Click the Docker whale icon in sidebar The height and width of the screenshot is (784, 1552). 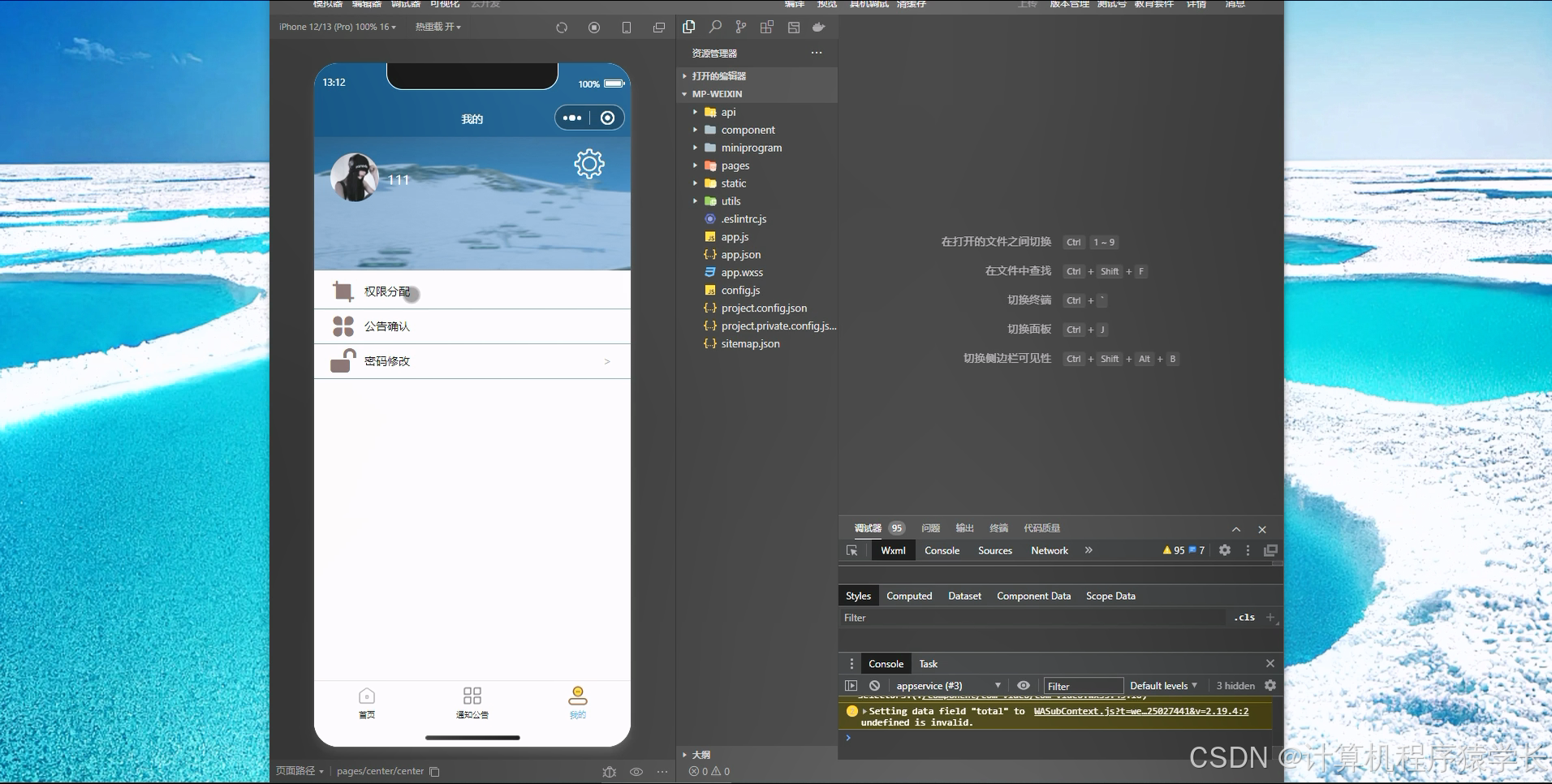[819, 27]
